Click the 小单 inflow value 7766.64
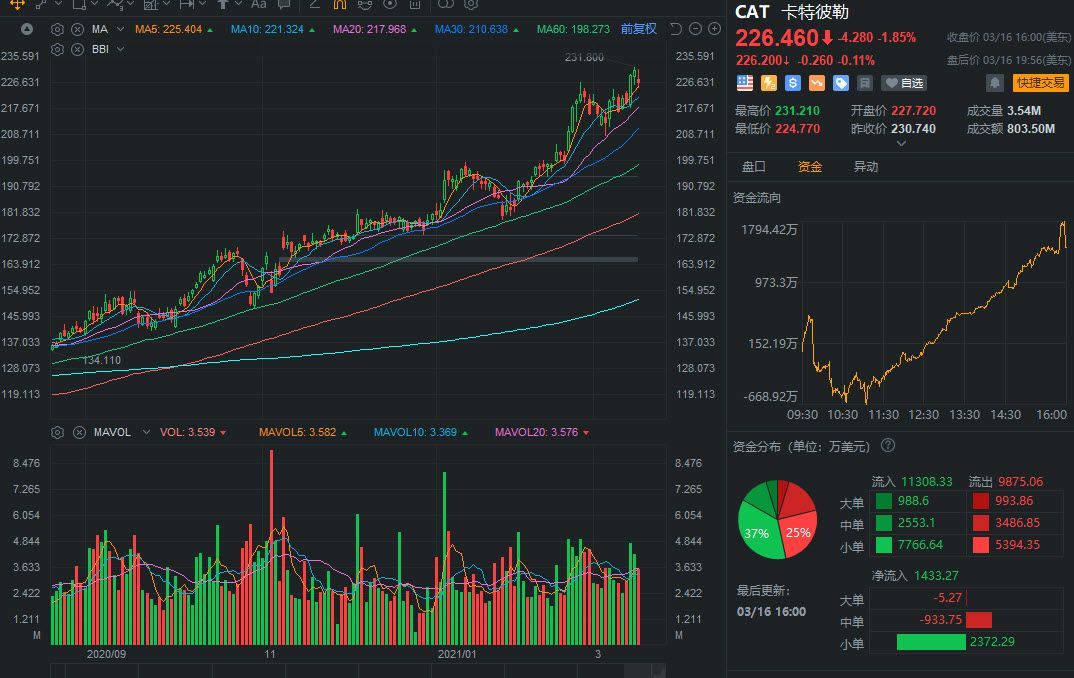 click(921, 544)
